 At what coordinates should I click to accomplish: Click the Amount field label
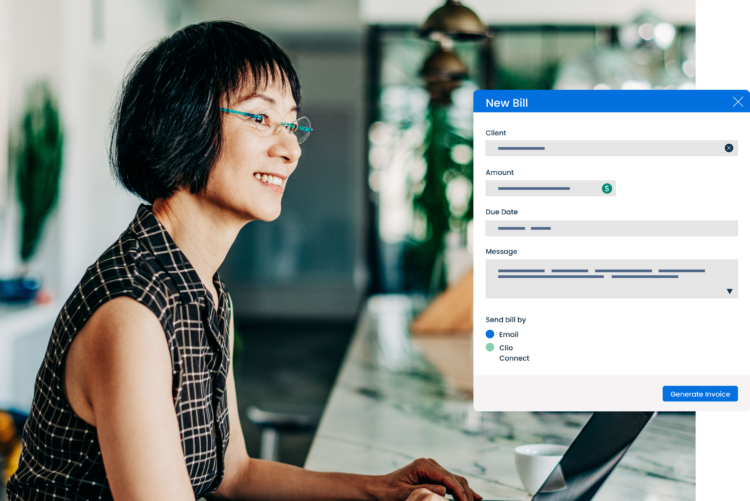pyautogui.click(x=500, y=173)
